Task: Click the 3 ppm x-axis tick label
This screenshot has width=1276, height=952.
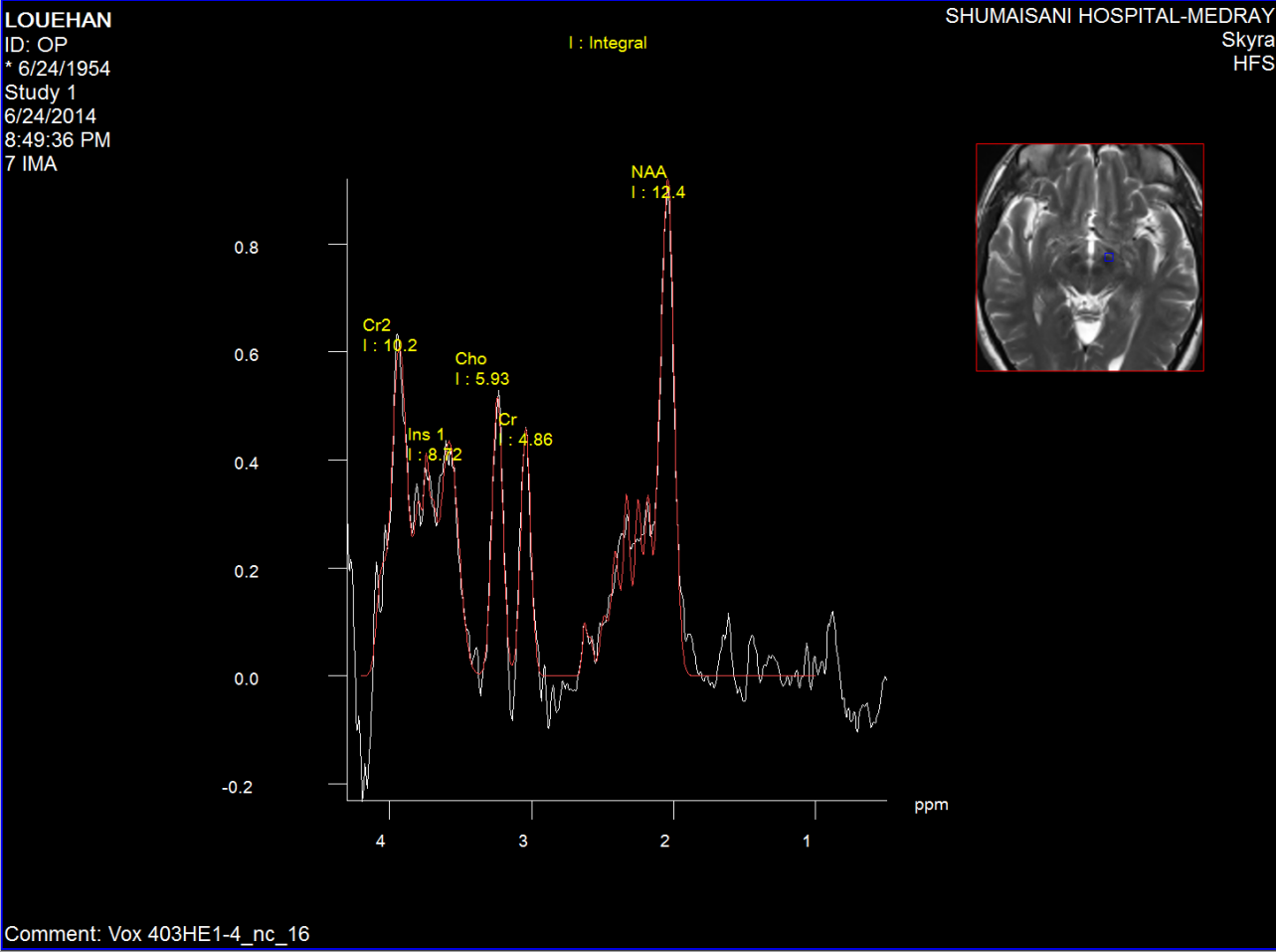Action: point(523,842)
